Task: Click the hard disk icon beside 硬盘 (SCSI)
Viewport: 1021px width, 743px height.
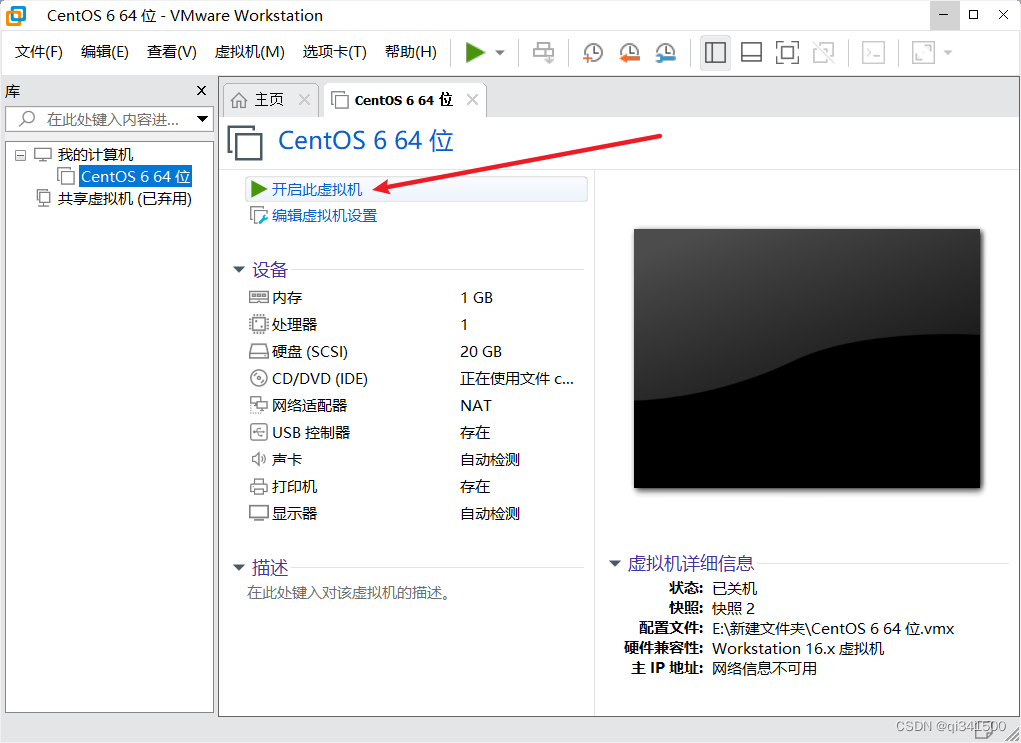Action: click(x=259, y=352)
